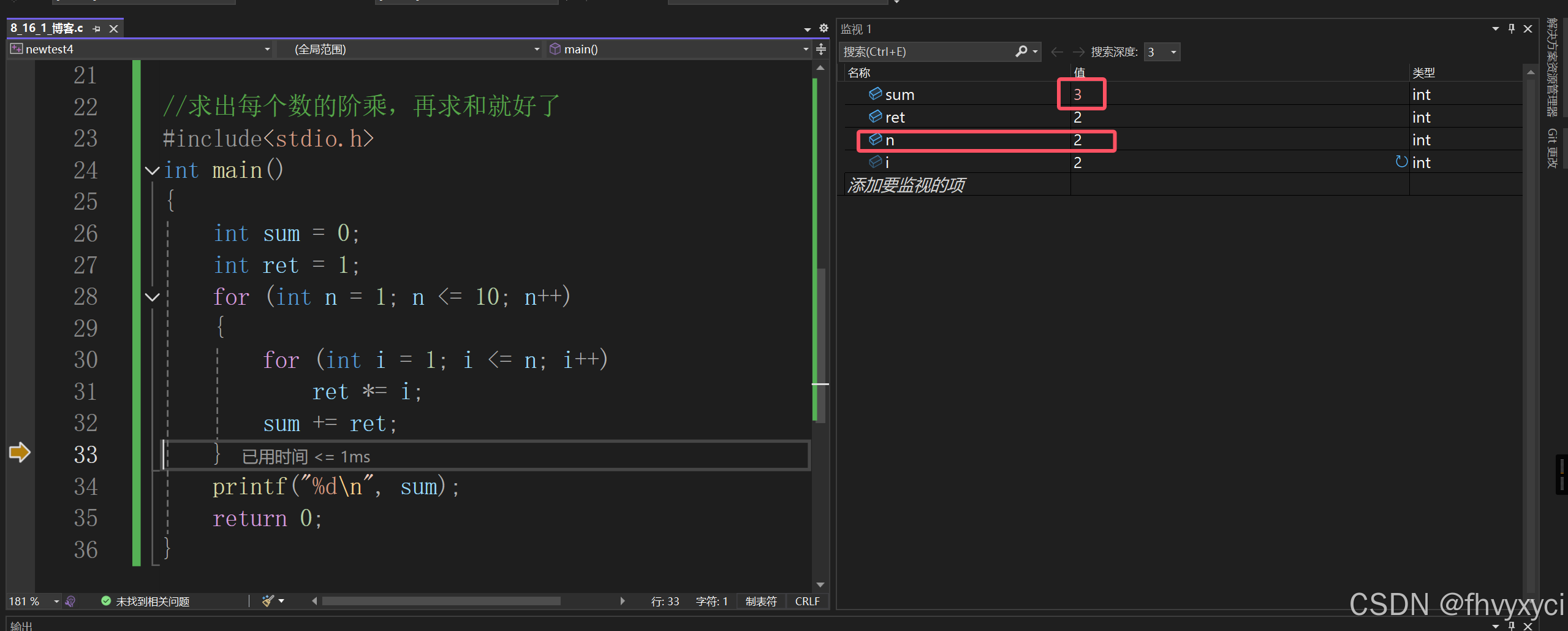Click the 未找到相关问题 status indicator
Viewport: 1568px width, 631px height.
pyautogui.click(x=145, y=602)
